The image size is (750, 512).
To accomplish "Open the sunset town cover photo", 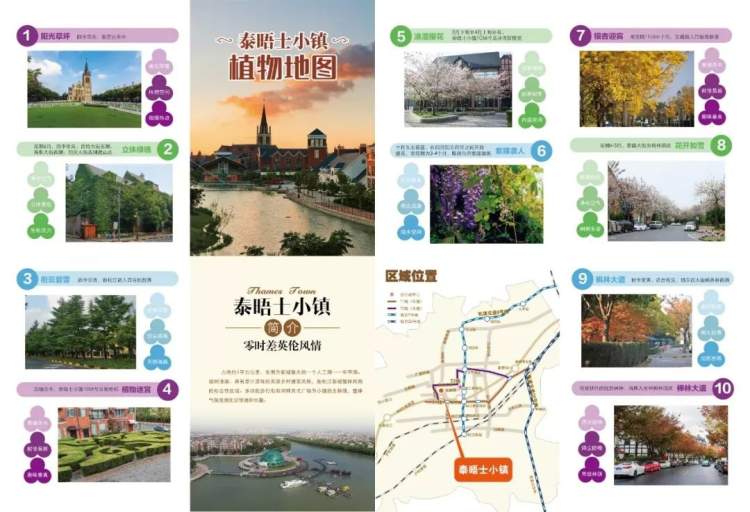I will [282, 128].
